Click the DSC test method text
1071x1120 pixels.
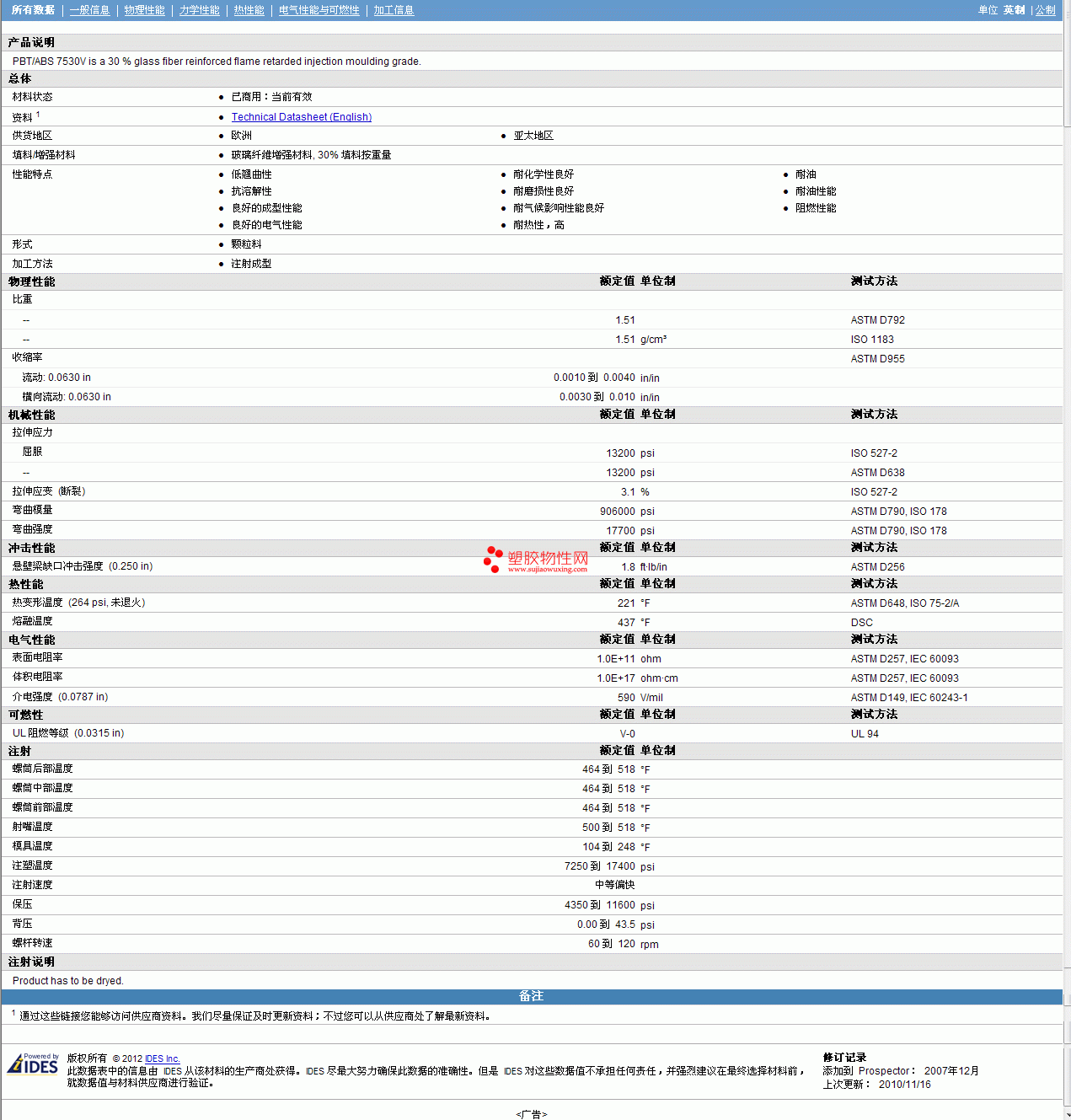(x=862, y=623)
